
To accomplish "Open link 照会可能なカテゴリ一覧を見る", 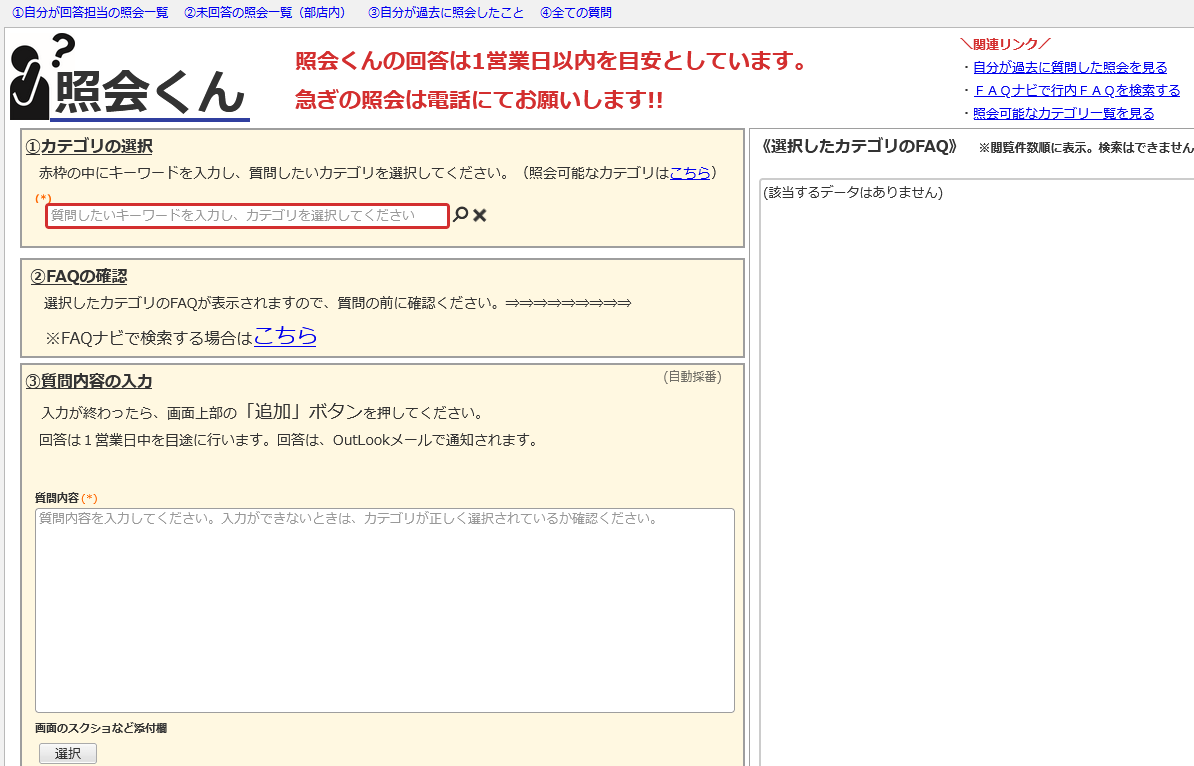I will [1063, 113].
